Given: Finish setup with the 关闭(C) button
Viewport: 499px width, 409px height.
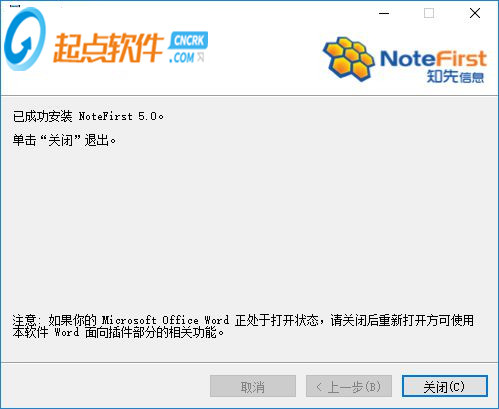Looking at the screenshot, I should 445,387.
